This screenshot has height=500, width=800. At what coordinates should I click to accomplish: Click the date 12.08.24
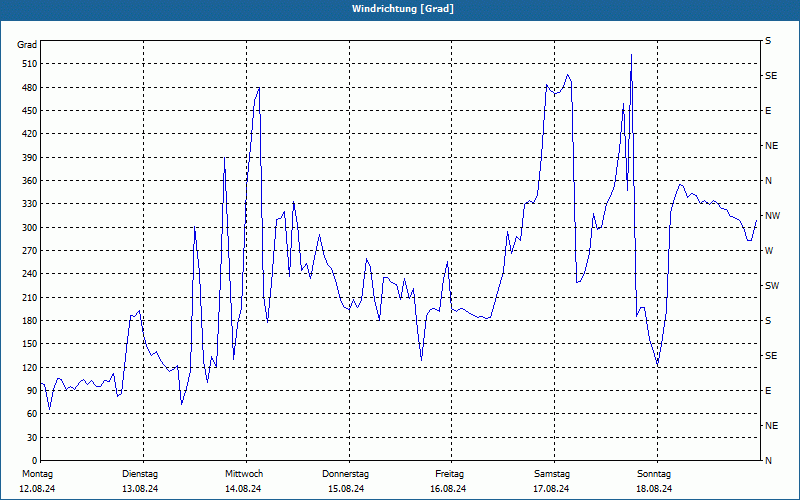point(37,489)
